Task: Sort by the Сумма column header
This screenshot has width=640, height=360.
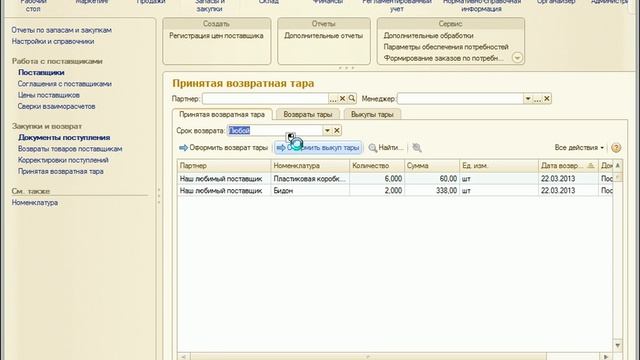Action: point(432,166)
